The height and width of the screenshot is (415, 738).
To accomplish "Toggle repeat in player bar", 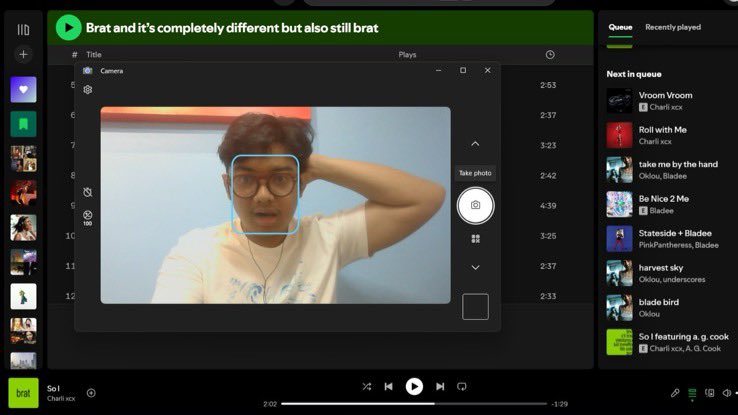I will pos(462,387).
